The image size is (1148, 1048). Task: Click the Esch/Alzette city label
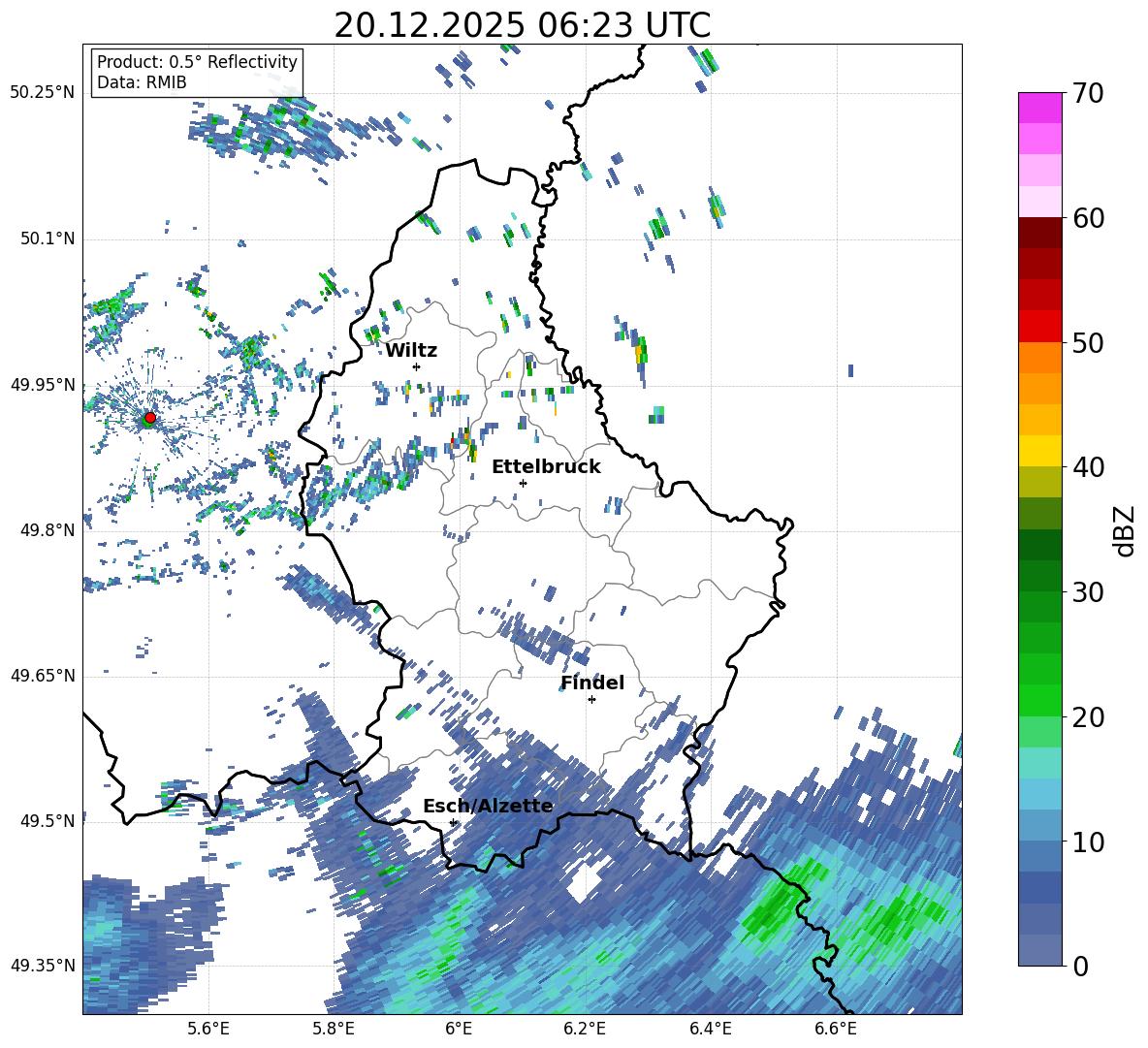coord(488,806)
